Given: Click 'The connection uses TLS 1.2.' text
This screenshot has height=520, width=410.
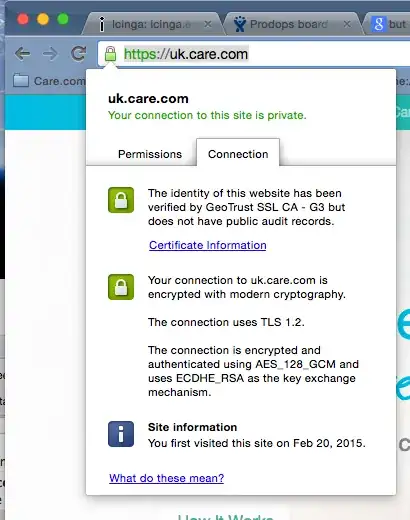Looking at the screenshot, I should 226,322.
